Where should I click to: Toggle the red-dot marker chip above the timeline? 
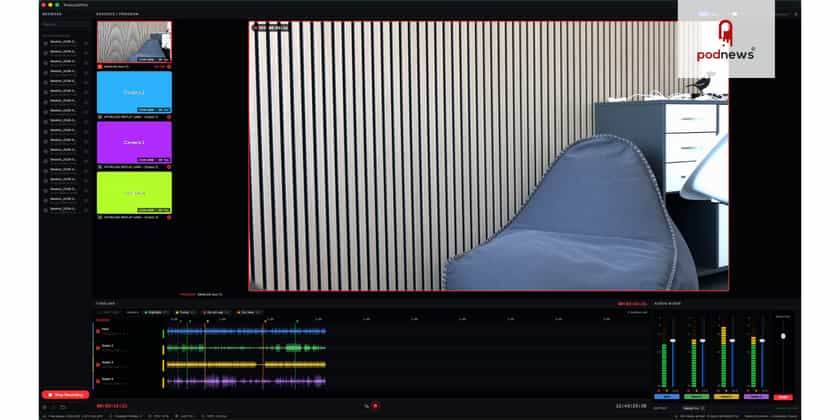tap(216, 312)
